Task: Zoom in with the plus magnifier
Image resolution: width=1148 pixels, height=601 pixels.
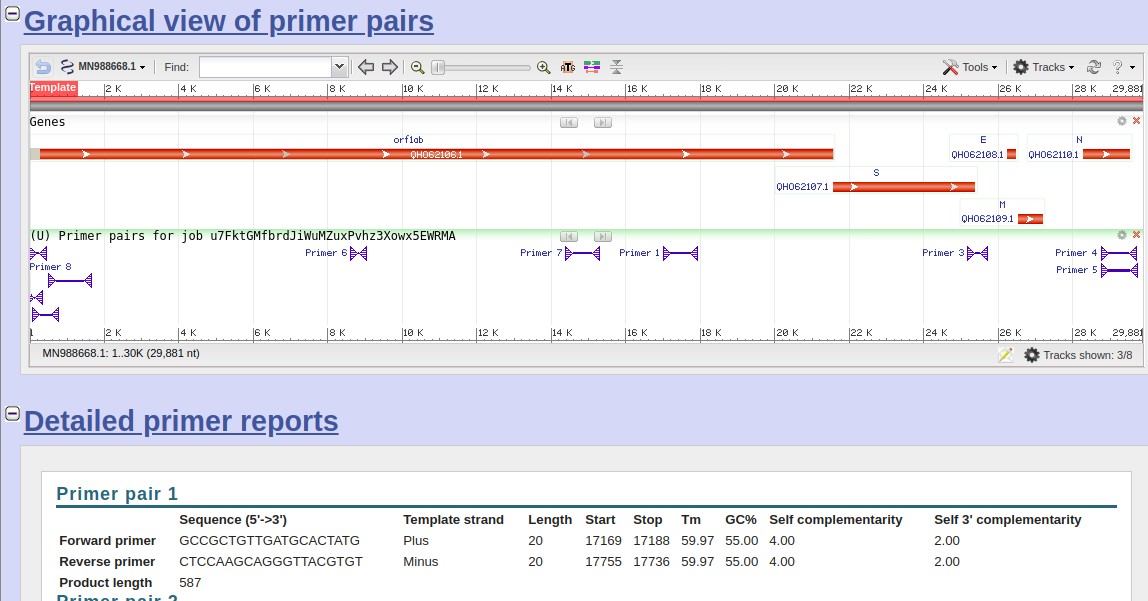Action: (543, 67)
